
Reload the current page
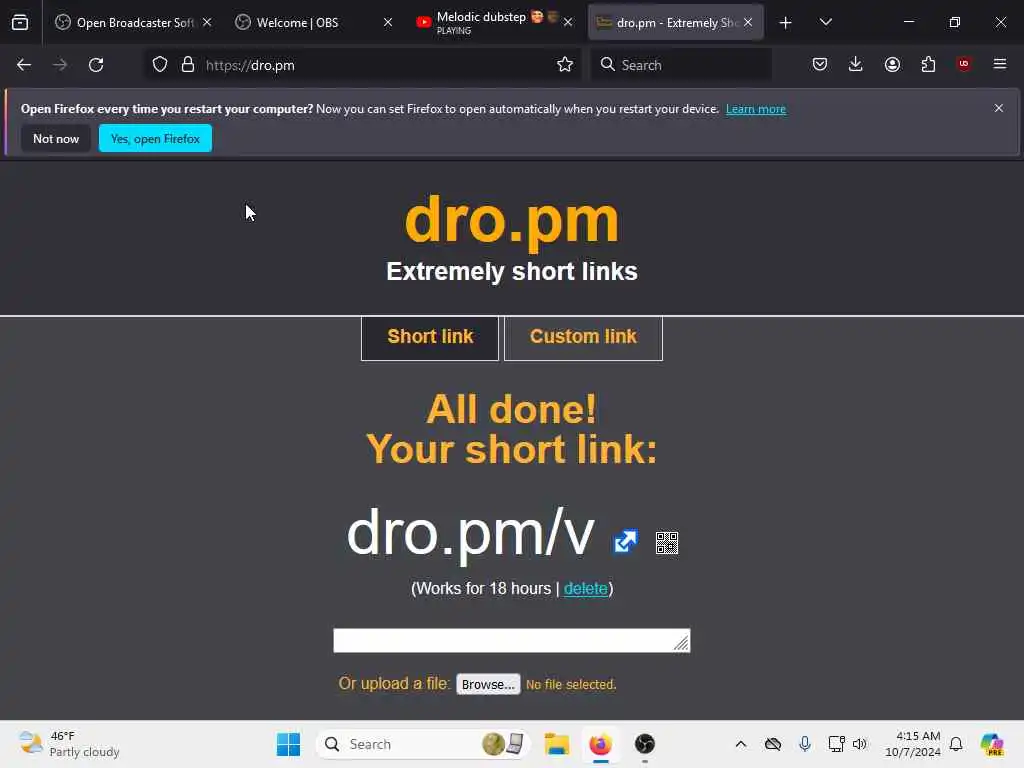point(96,65)
